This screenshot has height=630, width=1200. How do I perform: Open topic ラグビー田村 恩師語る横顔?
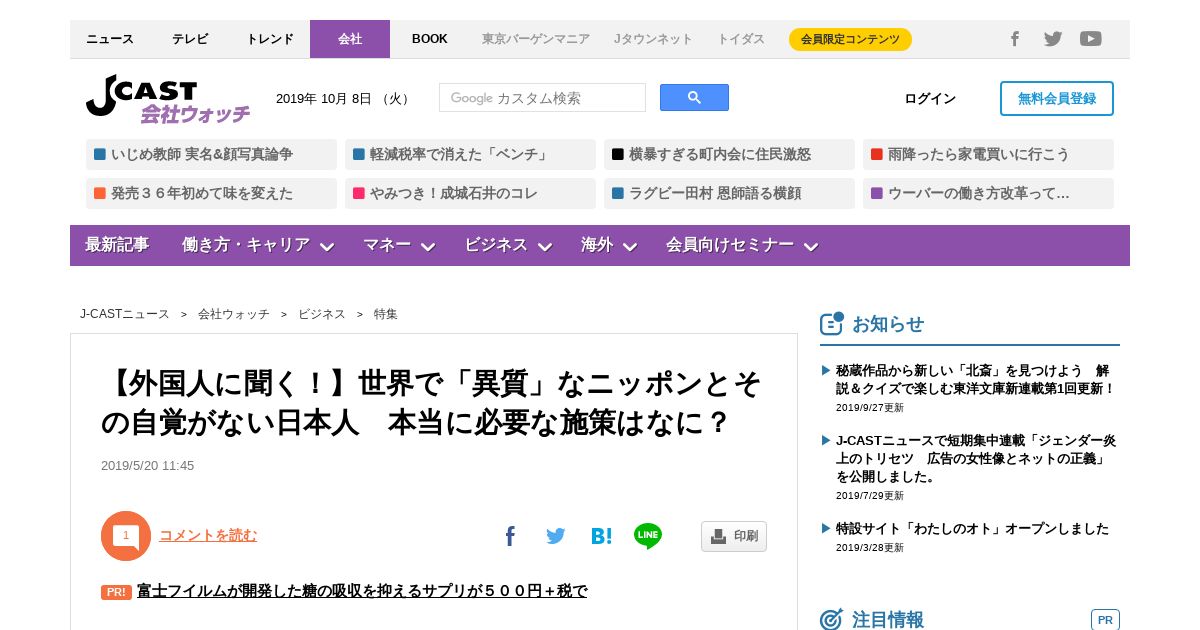(729, 193)
